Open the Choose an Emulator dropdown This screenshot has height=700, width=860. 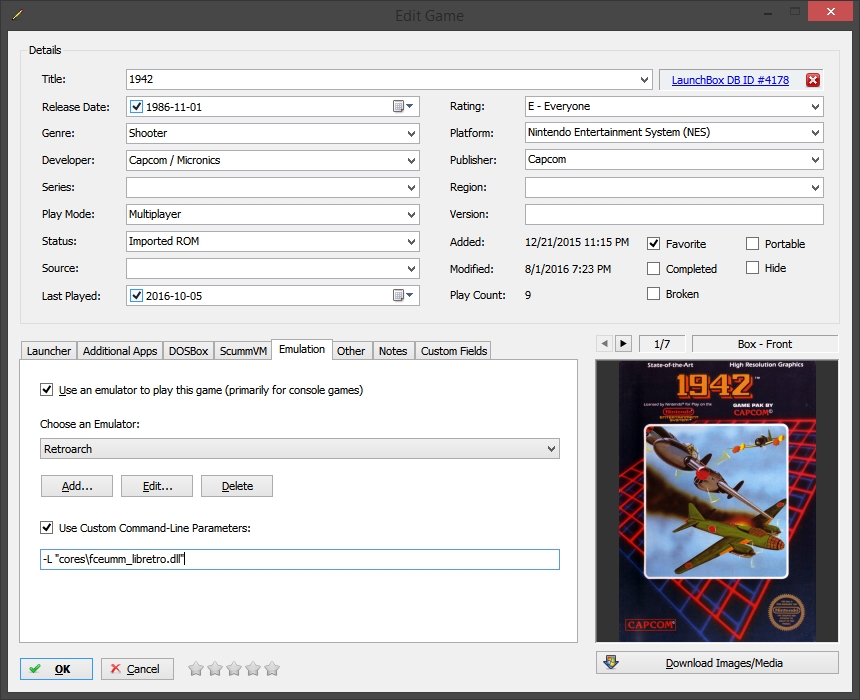click(x=551, y=449)
